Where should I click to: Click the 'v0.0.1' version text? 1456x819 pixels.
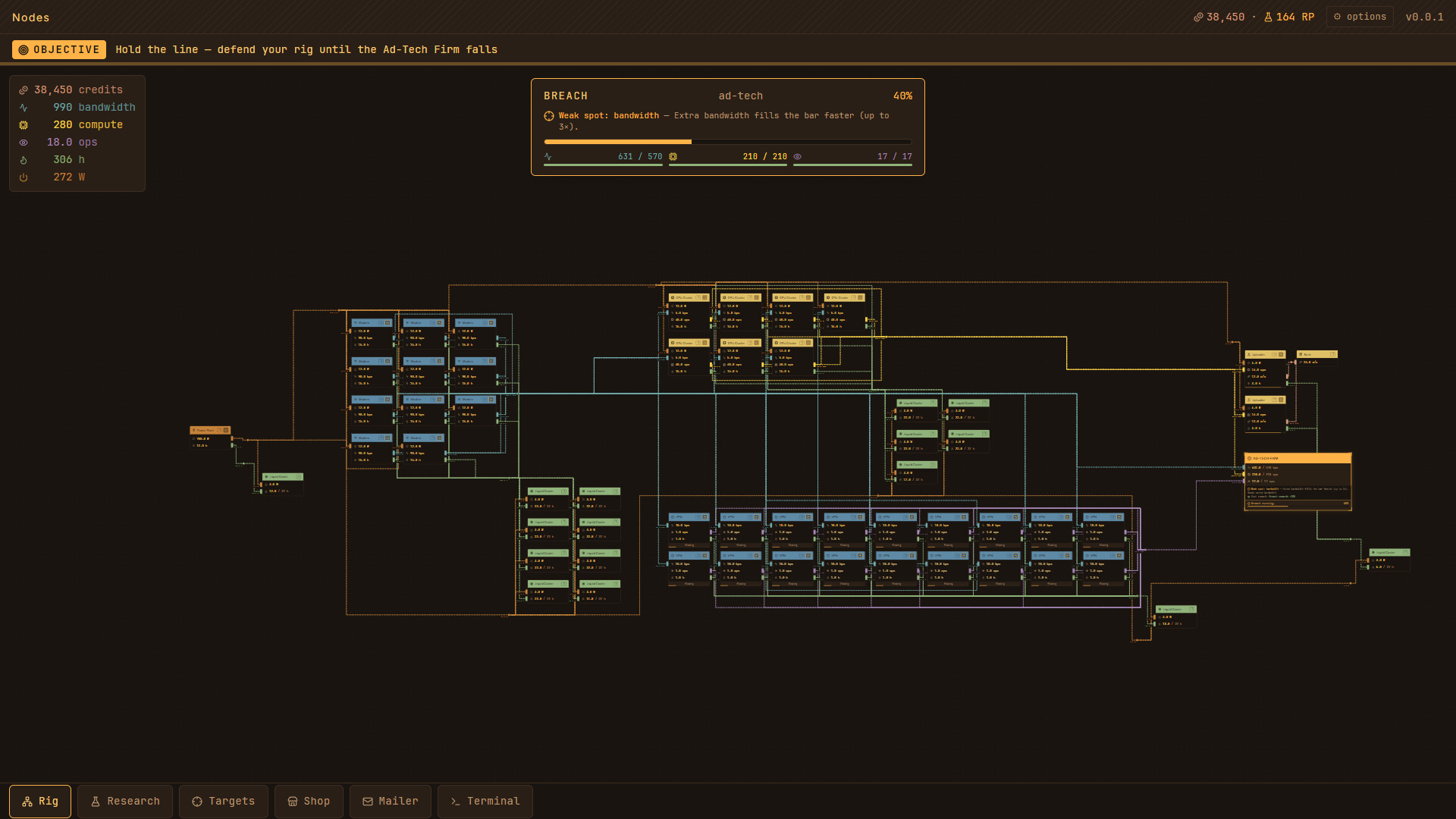(1425, 17)
